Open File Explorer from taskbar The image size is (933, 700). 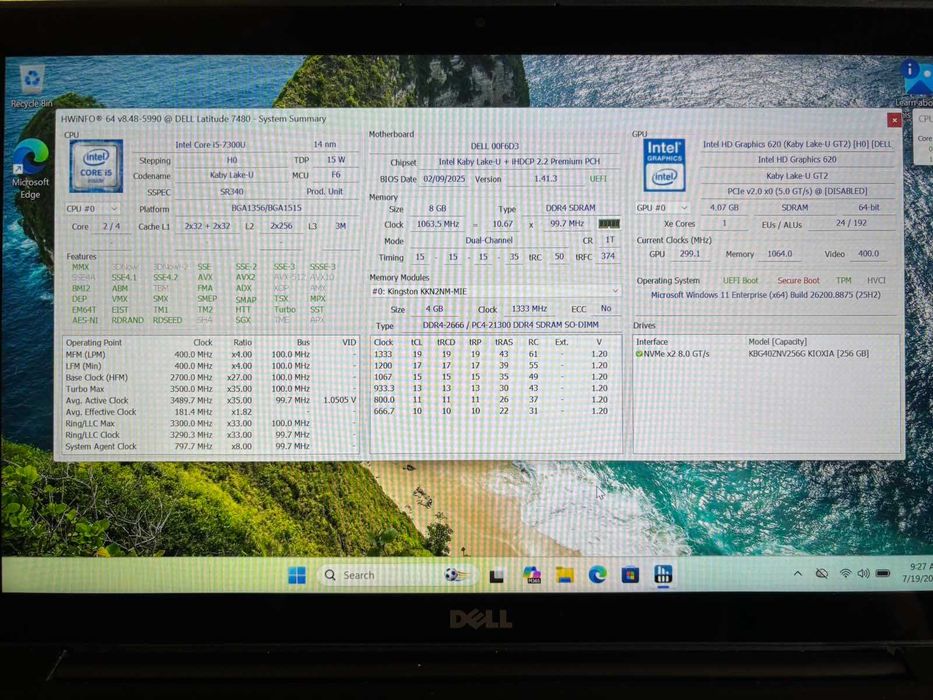(x=565, y=575)
